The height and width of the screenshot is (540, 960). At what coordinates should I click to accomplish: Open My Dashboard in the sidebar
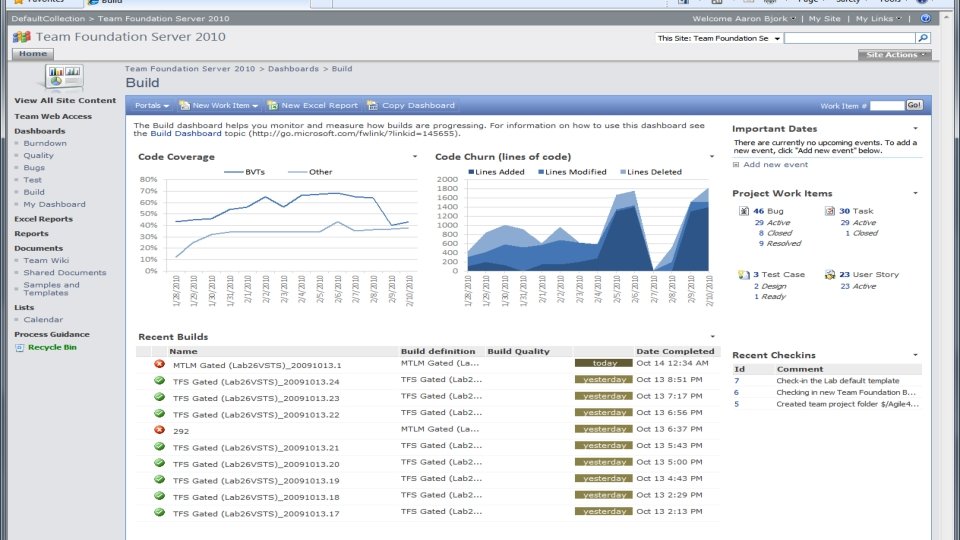point(54,204)
